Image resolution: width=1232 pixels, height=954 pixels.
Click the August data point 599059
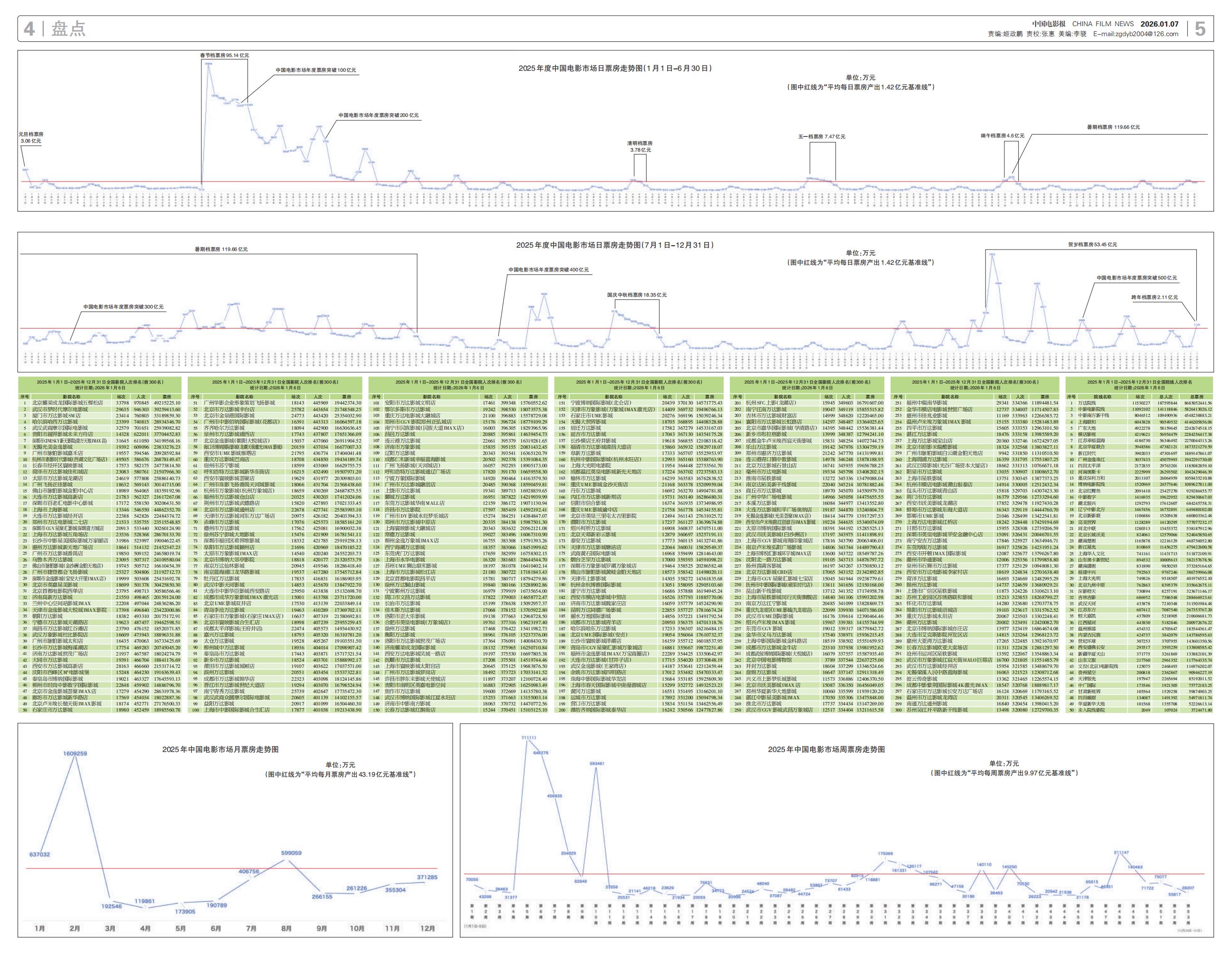point(291,853)
